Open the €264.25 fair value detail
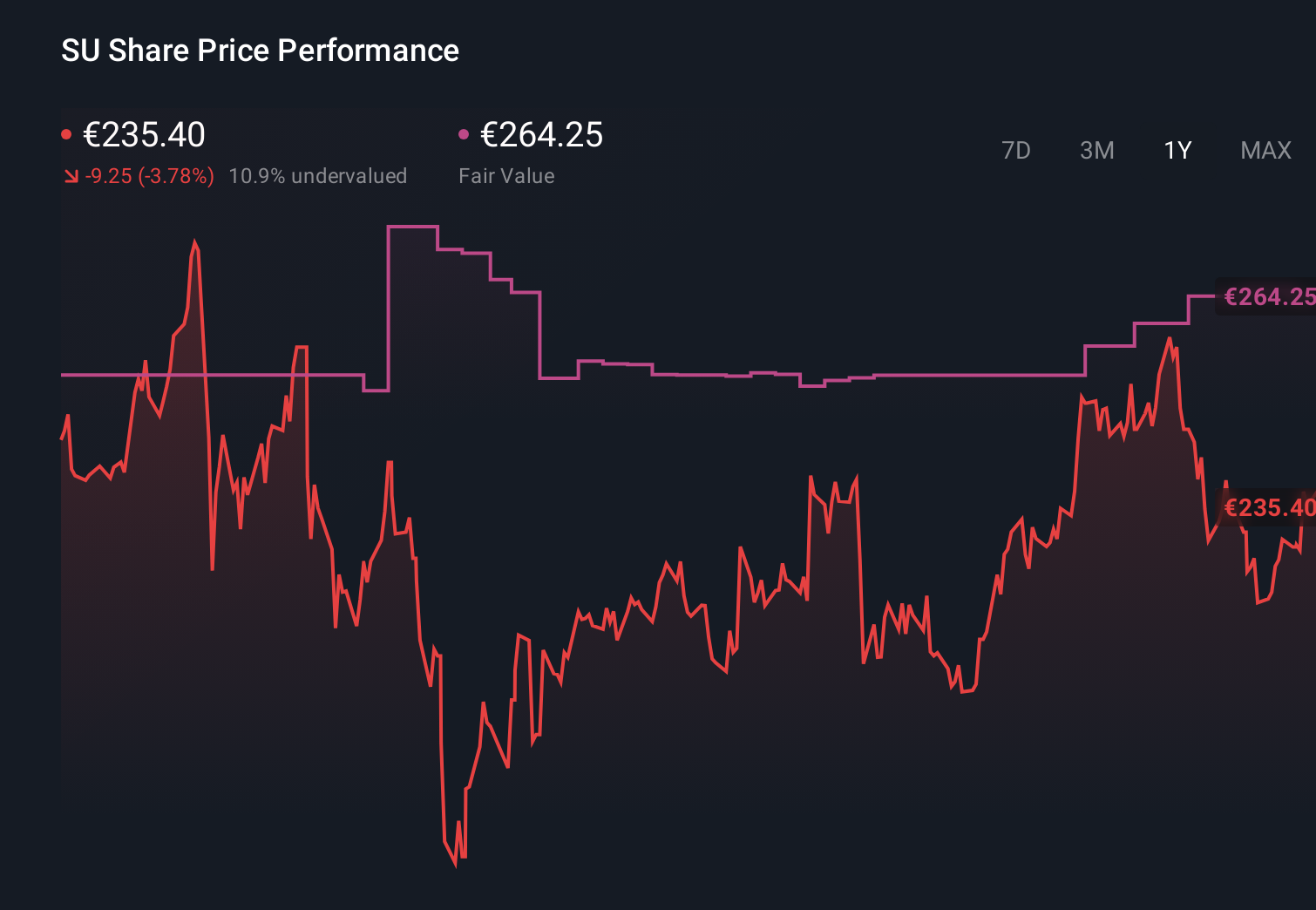 click(x=540, y=135)
